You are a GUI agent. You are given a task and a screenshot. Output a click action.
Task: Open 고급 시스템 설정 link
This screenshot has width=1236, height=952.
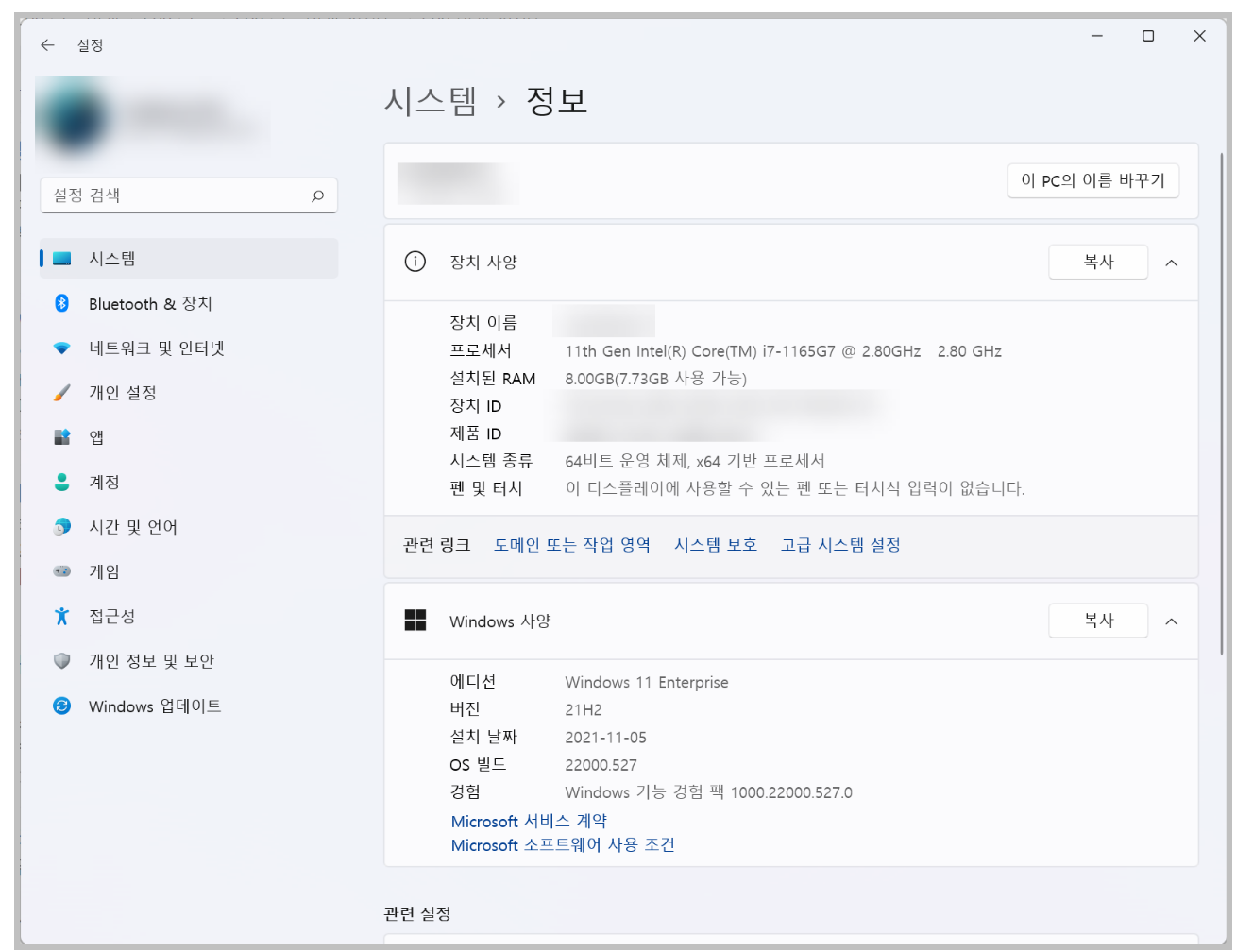coord(840,545)
